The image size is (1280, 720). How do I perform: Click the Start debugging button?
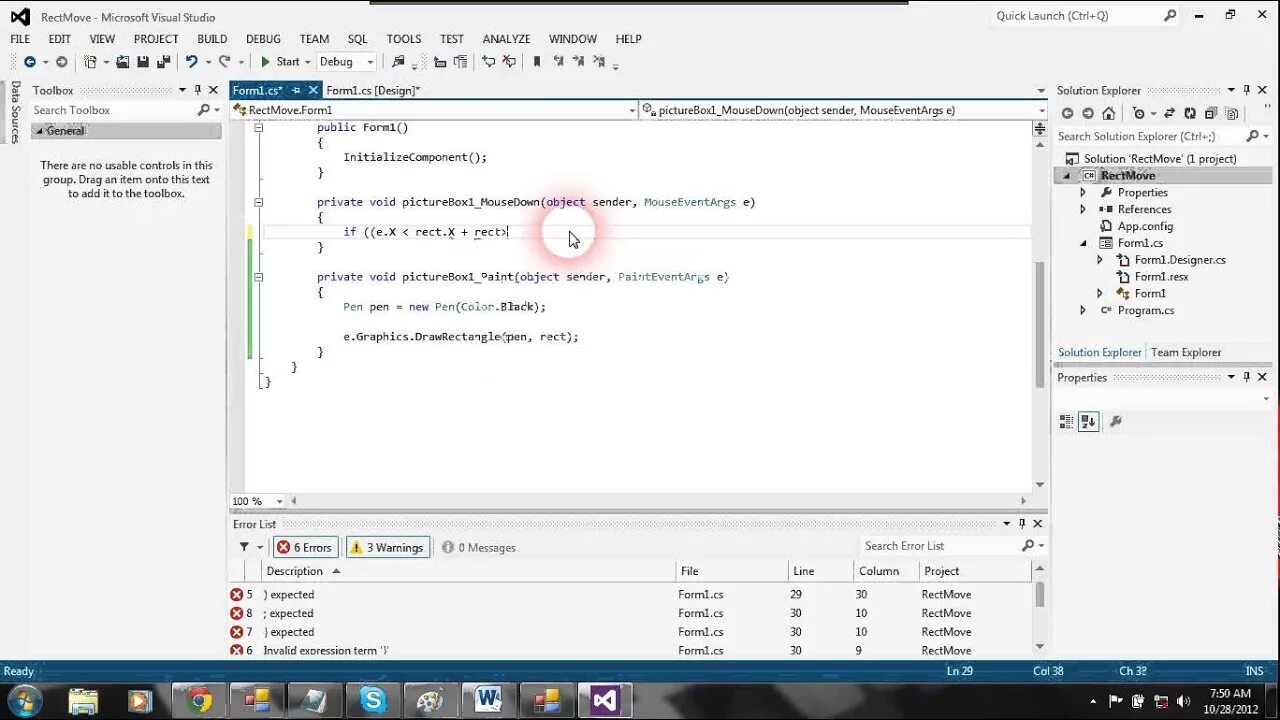pos(280,62)
